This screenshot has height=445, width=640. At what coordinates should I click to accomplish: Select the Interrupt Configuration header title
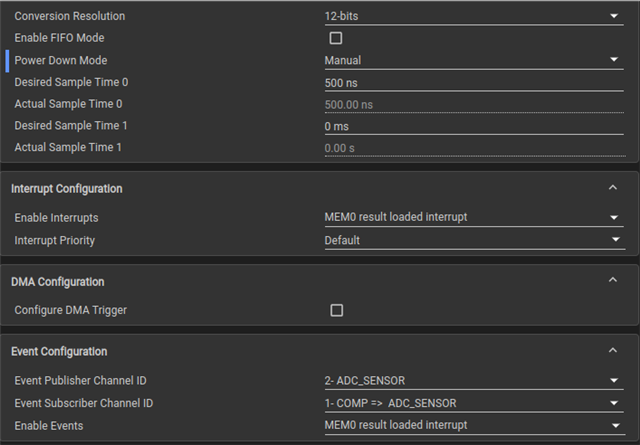pyautogui.click(x=67, y=189)
